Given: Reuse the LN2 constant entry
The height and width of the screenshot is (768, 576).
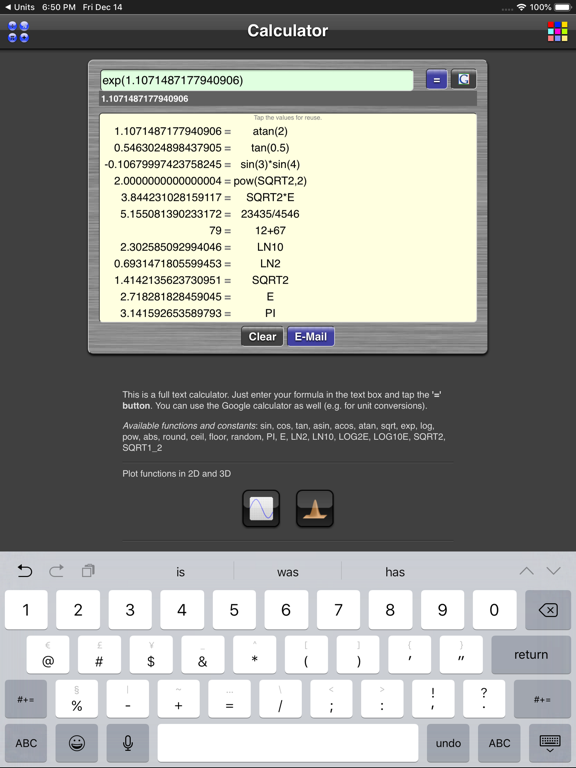Looking at the screenshot, I should coord(270,264).
